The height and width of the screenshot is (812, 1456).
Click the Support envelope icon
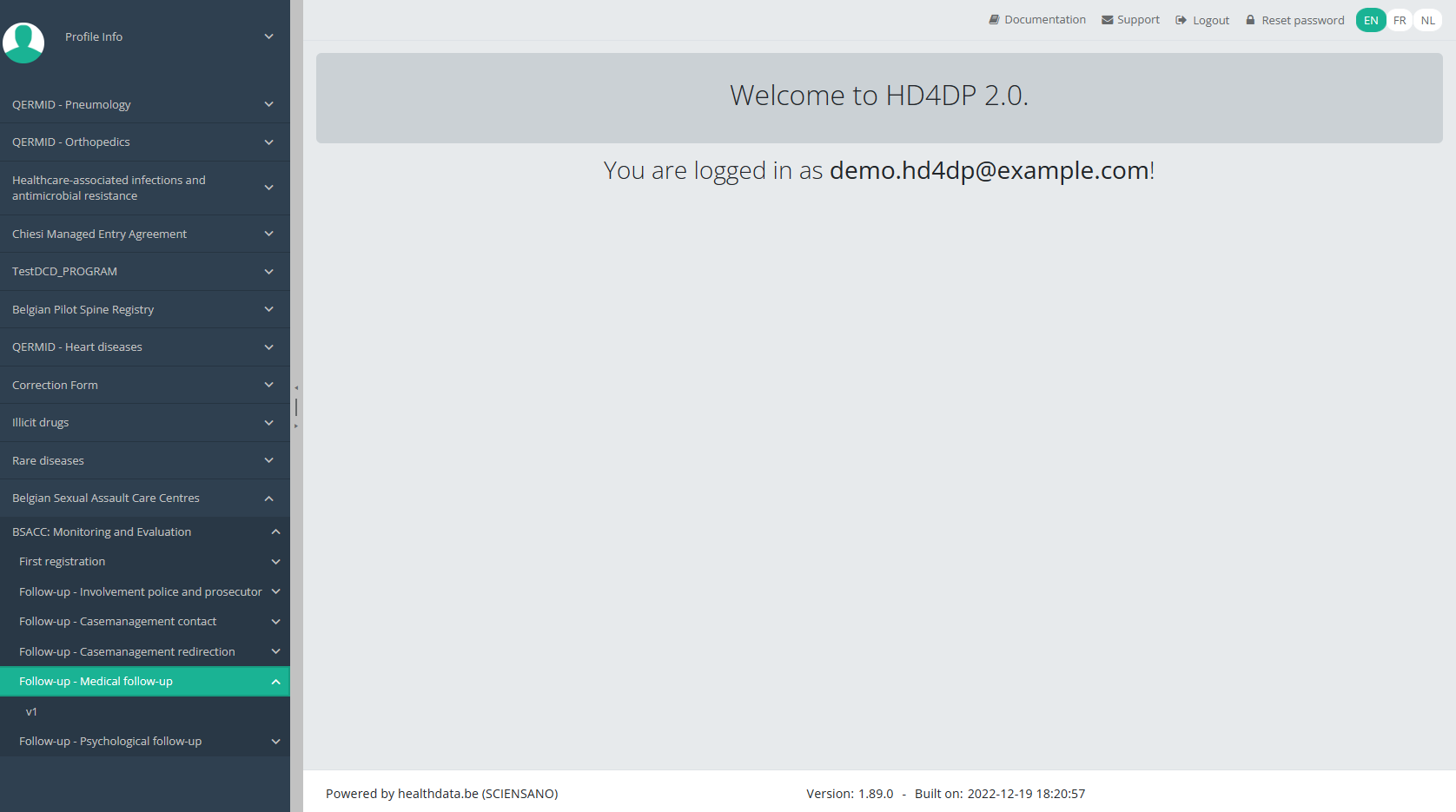pos(1107,20)
